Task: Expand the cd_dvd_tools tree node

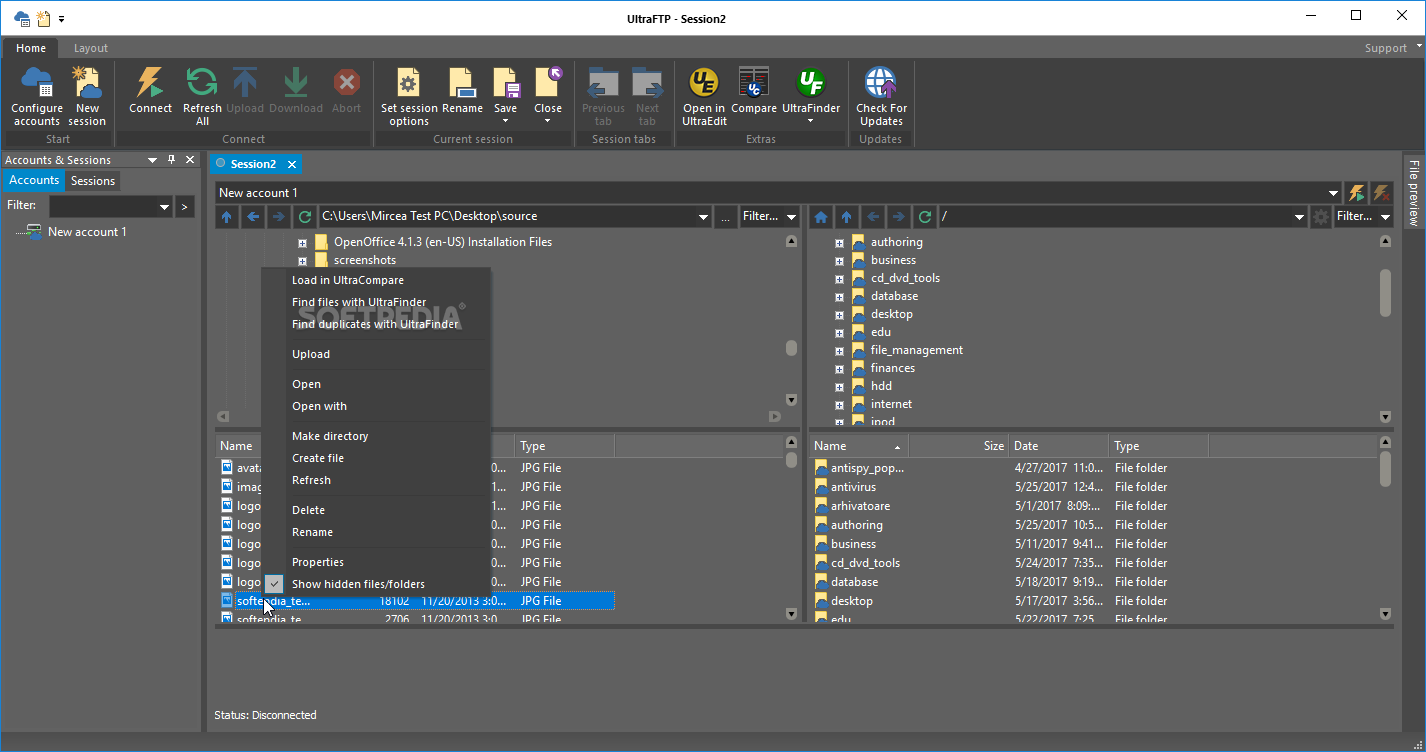Action: [x=840, y=278]
